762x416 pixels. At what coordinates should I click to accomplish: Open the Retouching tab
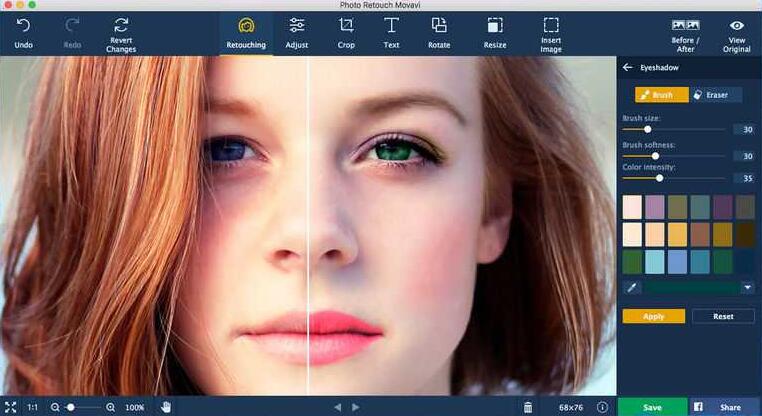pos(246,34)
